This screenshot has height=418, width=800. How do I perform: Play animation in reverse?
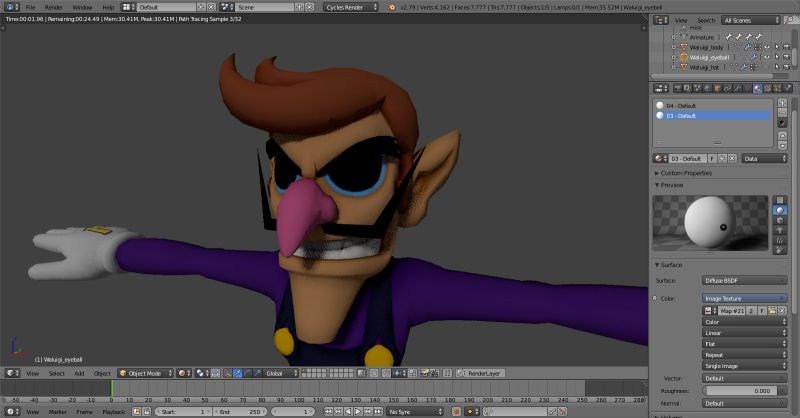pyautogui.click(x=348, y=411)
